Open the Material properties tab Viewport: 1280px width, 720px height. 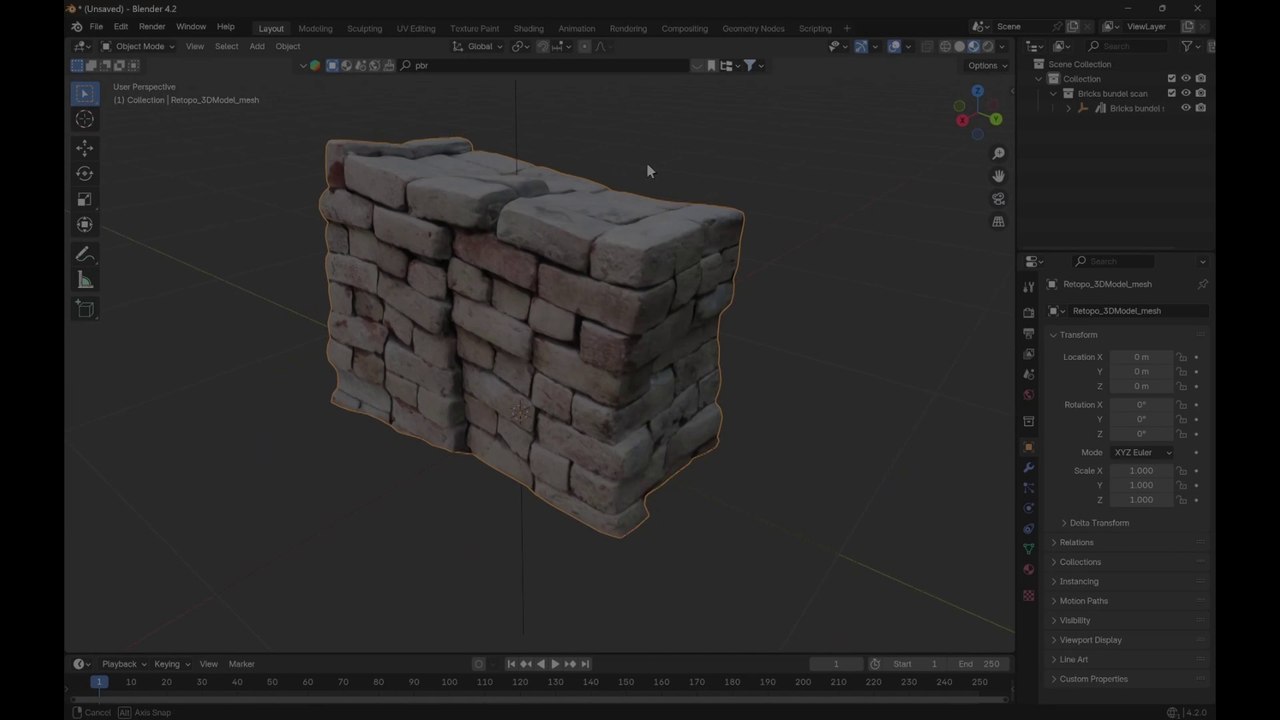[1028, 569]
